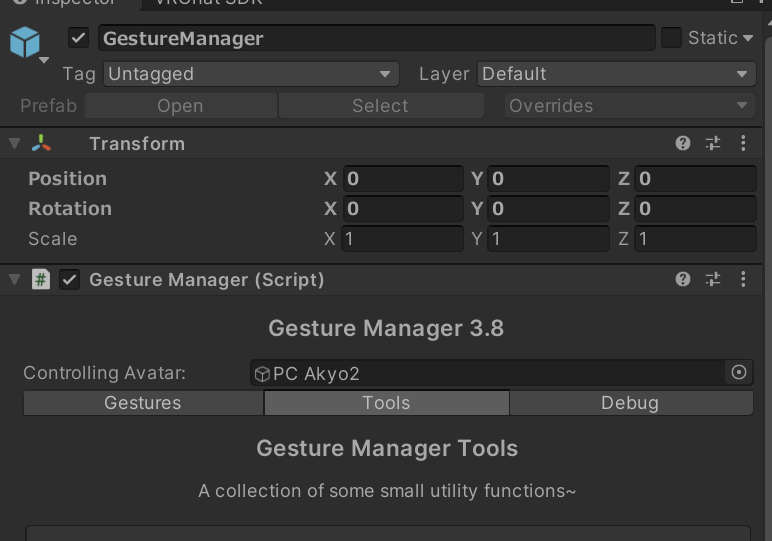The image size is (772, 541).
Task: Switch to the Debug tab
Action: (x=631, y=403)
